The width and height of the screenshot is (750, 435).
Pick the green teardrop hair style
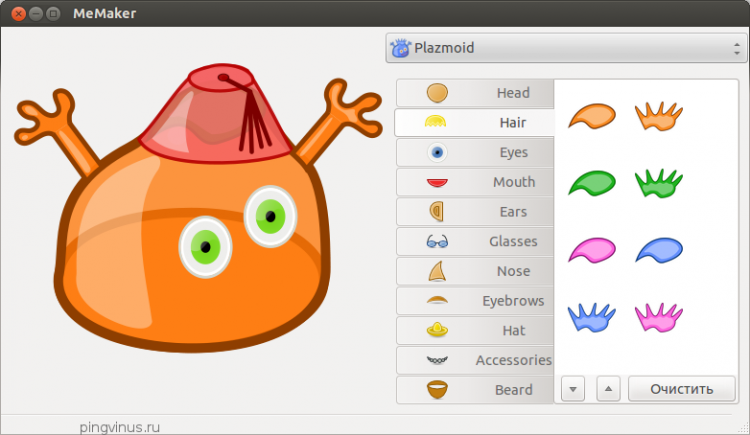pos(592,183)
